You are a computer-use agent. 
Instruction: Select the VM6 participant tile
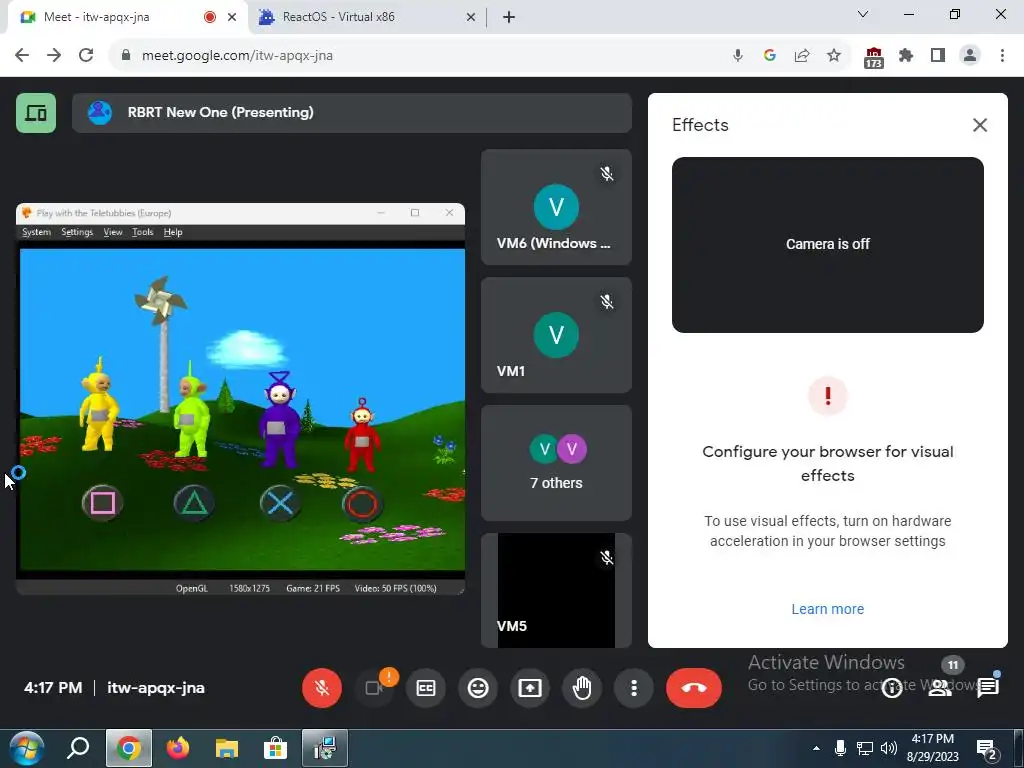(556, 207)
